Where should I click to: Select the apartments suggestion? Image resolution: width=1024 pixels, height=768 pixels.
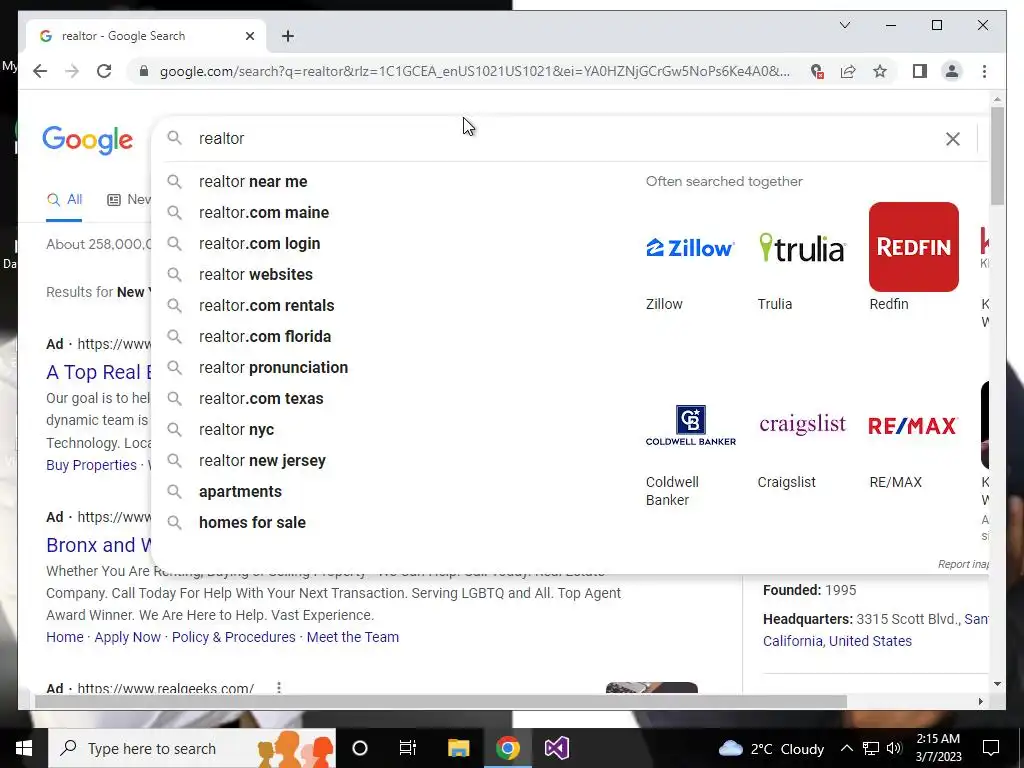pyautogui.click(x=240, y=492)
